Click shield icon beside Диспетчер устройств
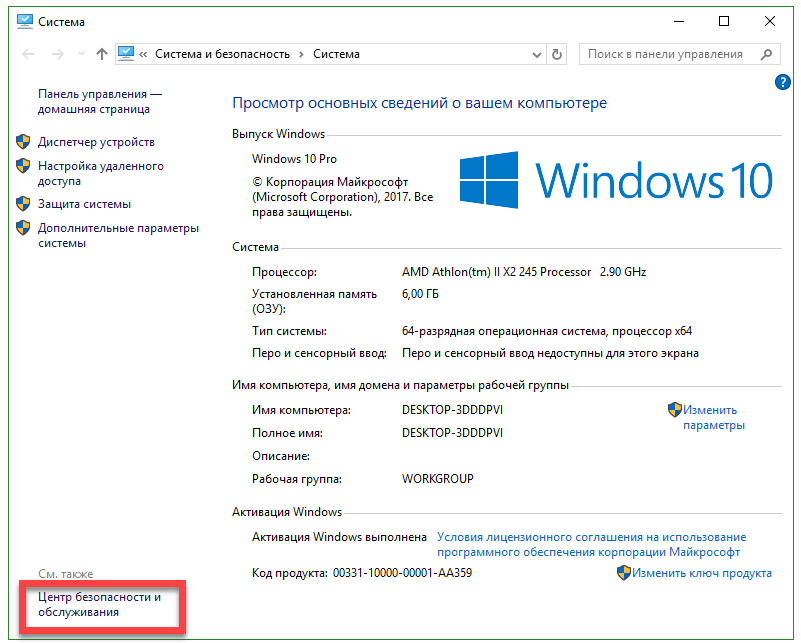801x643 pixels. click(x=23, y=142)
